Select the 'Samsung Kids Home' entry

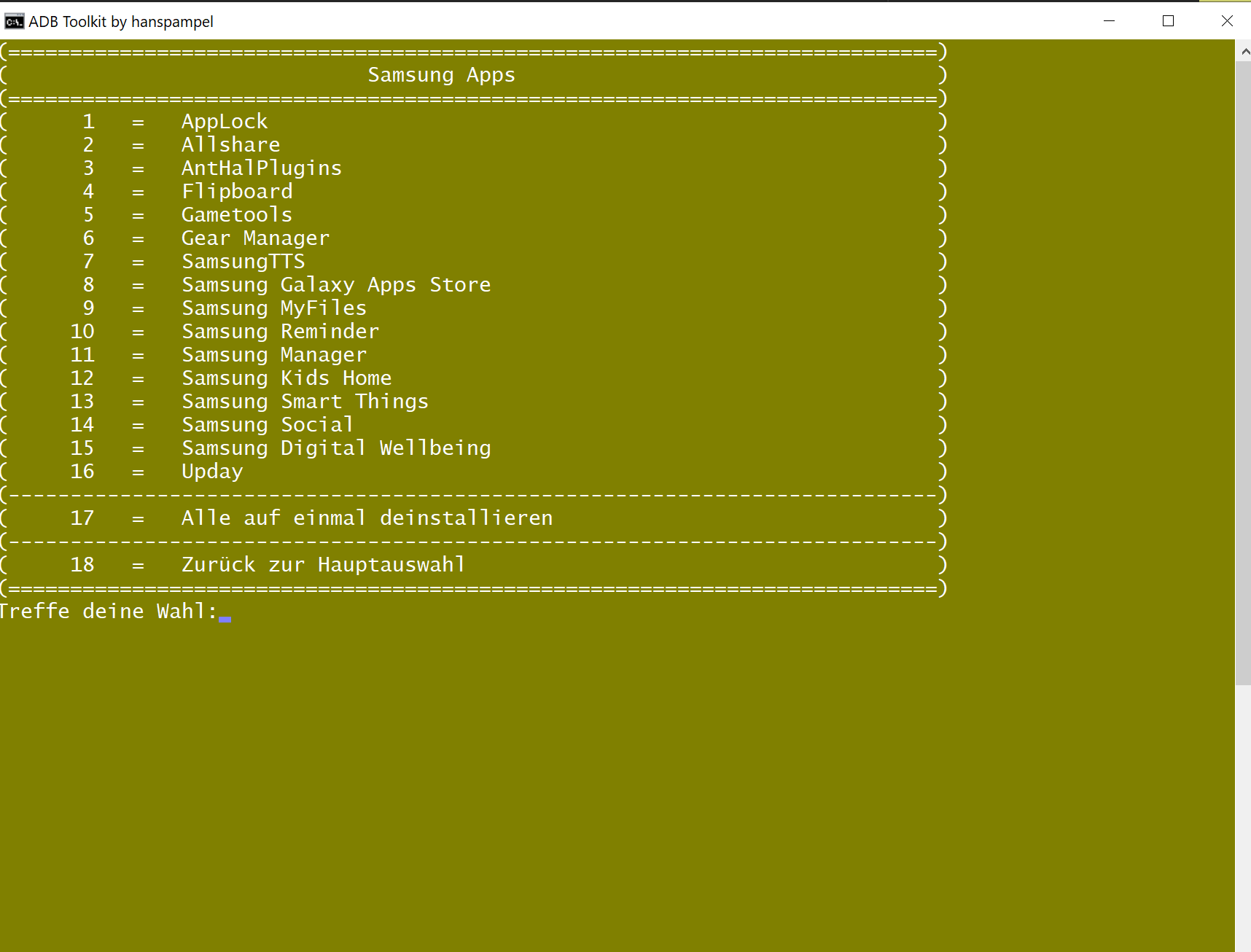287,378
